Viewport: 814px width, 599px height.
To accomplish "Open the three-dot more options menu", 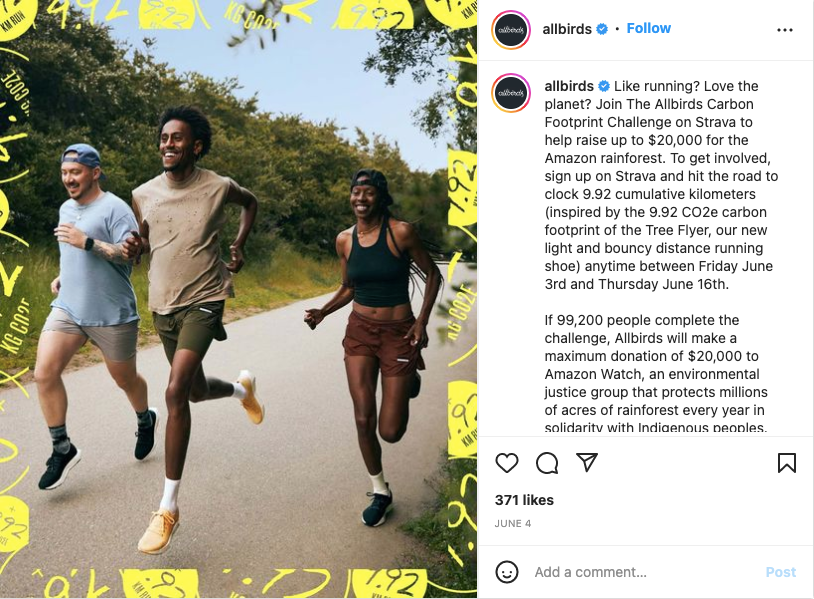I will pos(784,30).
